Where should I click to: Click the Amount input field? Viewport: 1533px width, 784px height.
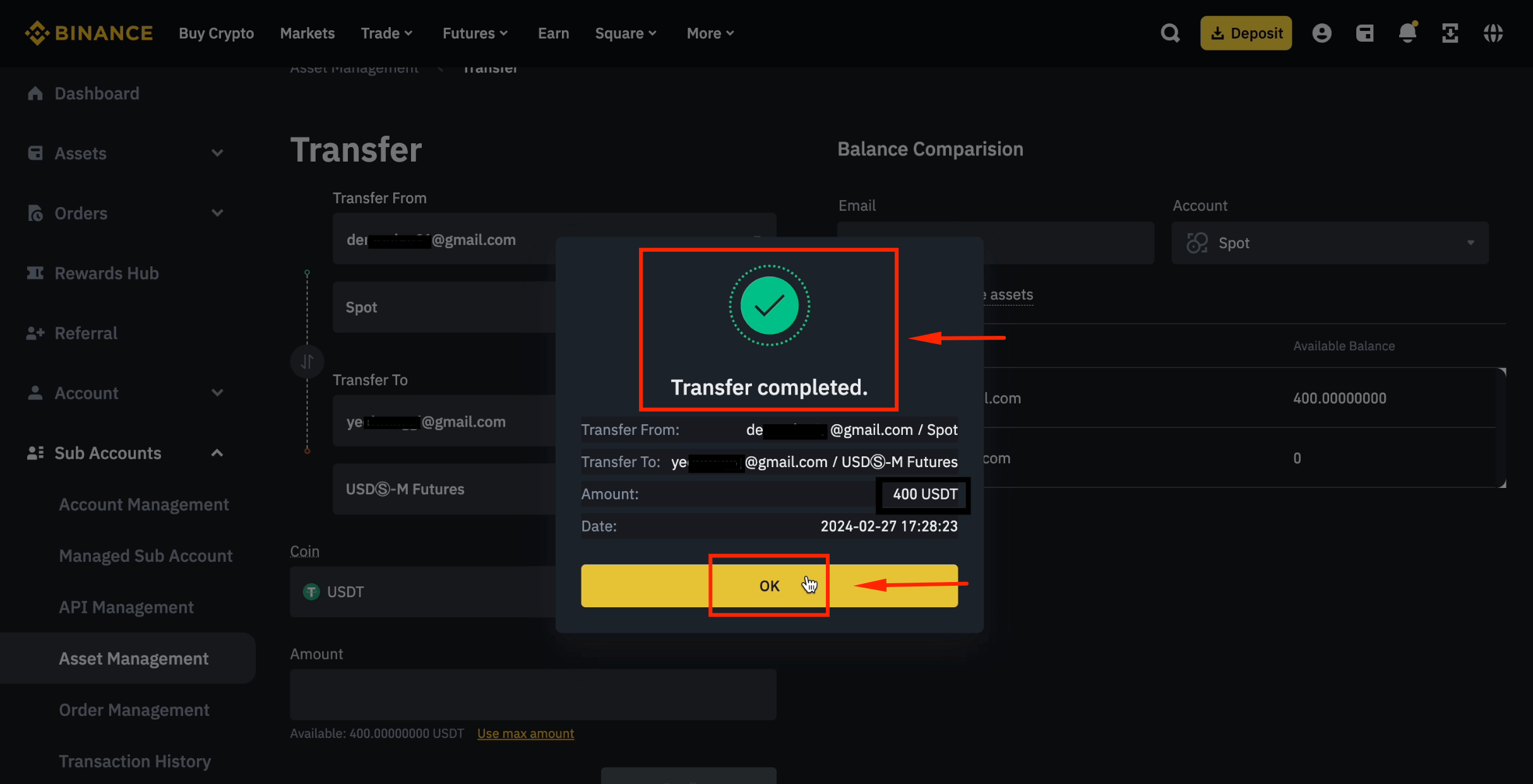tap(532, 694)
